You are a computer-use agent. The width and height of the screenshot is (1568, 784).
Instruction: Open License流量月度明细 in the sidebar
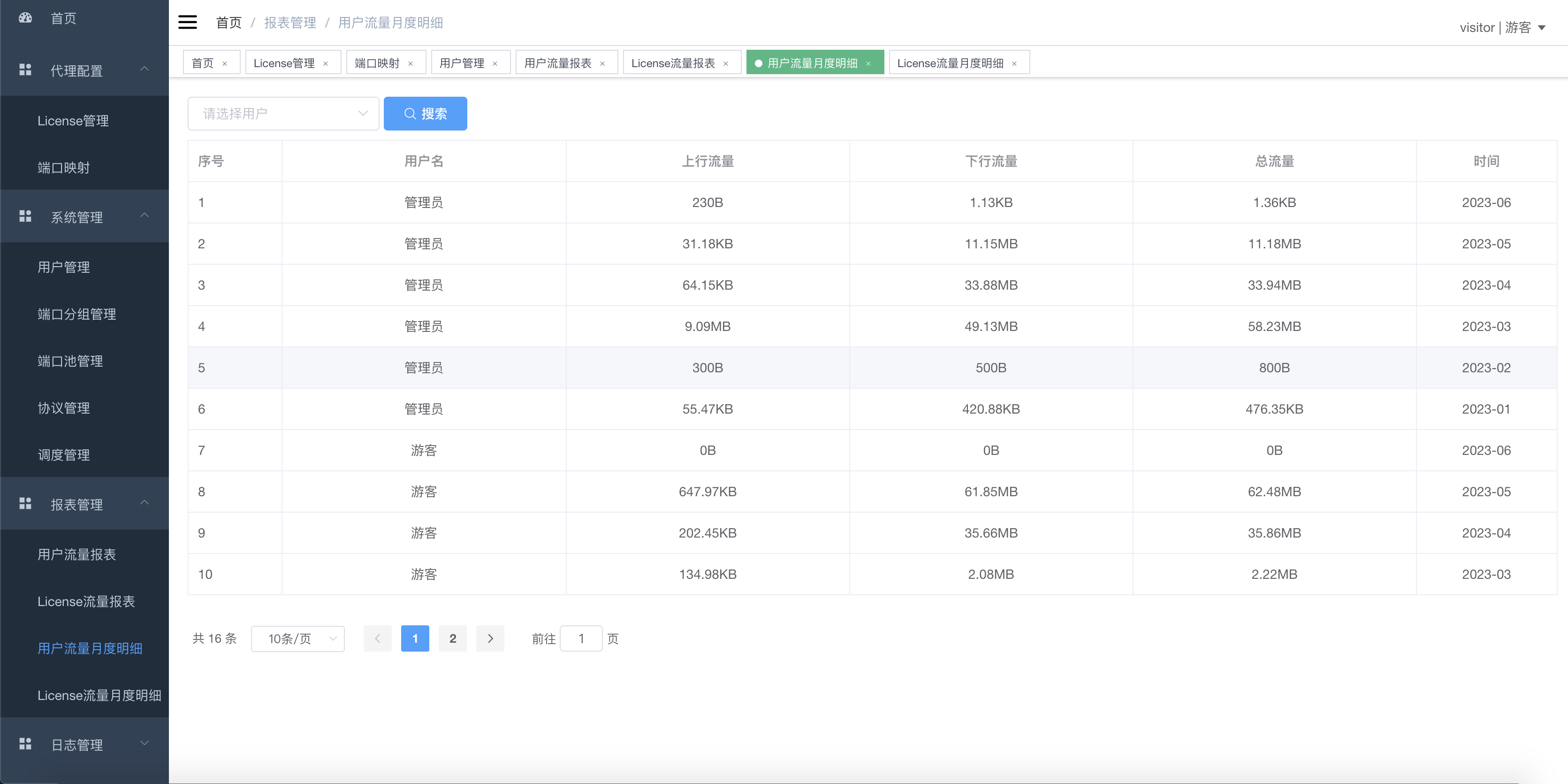point(84,695)
